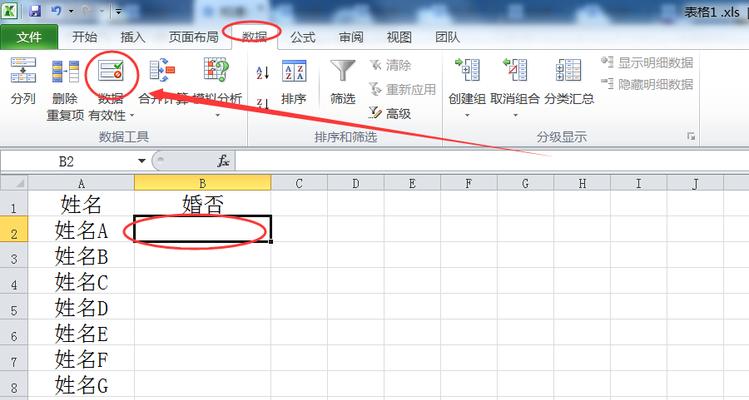749x400 pixels.
Task: Switch to the Review (审阅) tab
Action: [351, 37]
